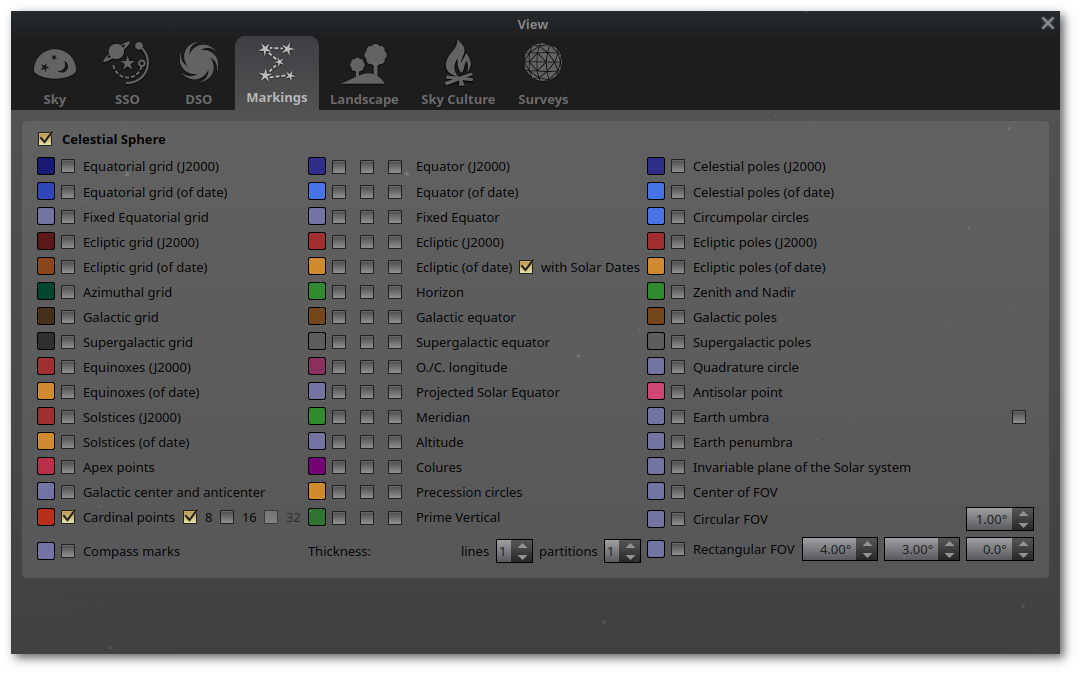Open Ecliptic grid (J2000) color swatch
Screen dimensions: 1079x673
pyautogui.click(x=46, y=242)
